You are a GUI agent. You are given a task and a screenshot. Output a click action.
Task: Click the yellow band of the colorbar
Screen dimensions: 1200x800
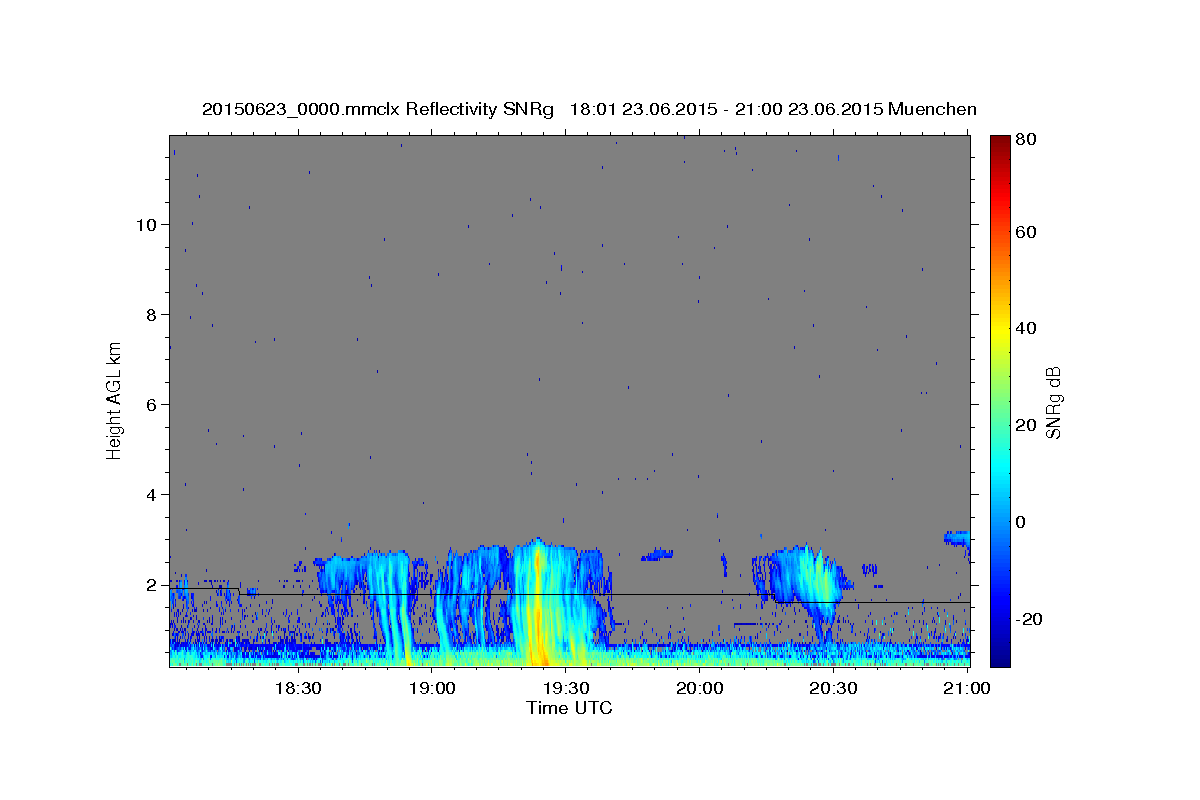[x=1000, y=330]
